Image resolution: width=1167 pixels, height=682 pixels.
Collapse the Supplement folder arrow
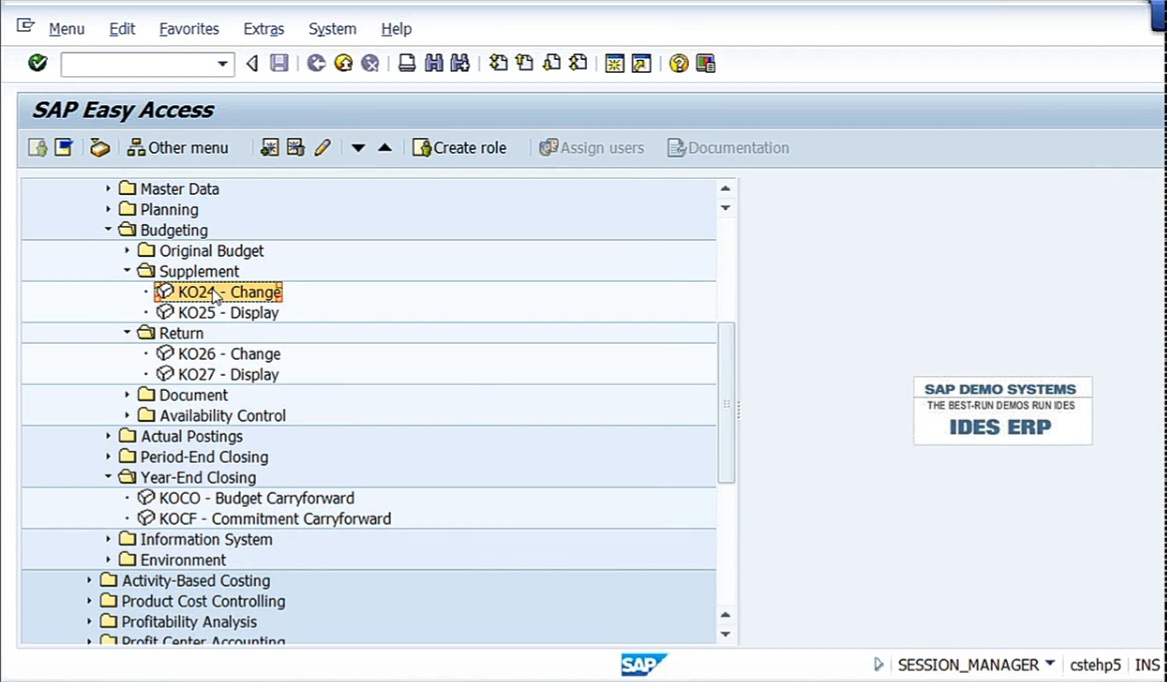(x=127, y=271)
